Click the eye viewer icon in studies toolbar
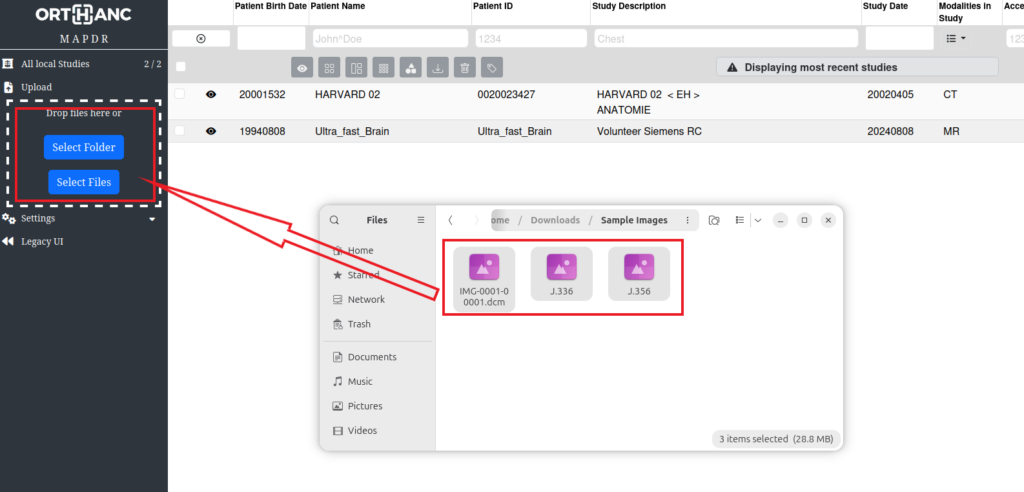Screen dimensions: 1024x492 (x=302, y=68)
